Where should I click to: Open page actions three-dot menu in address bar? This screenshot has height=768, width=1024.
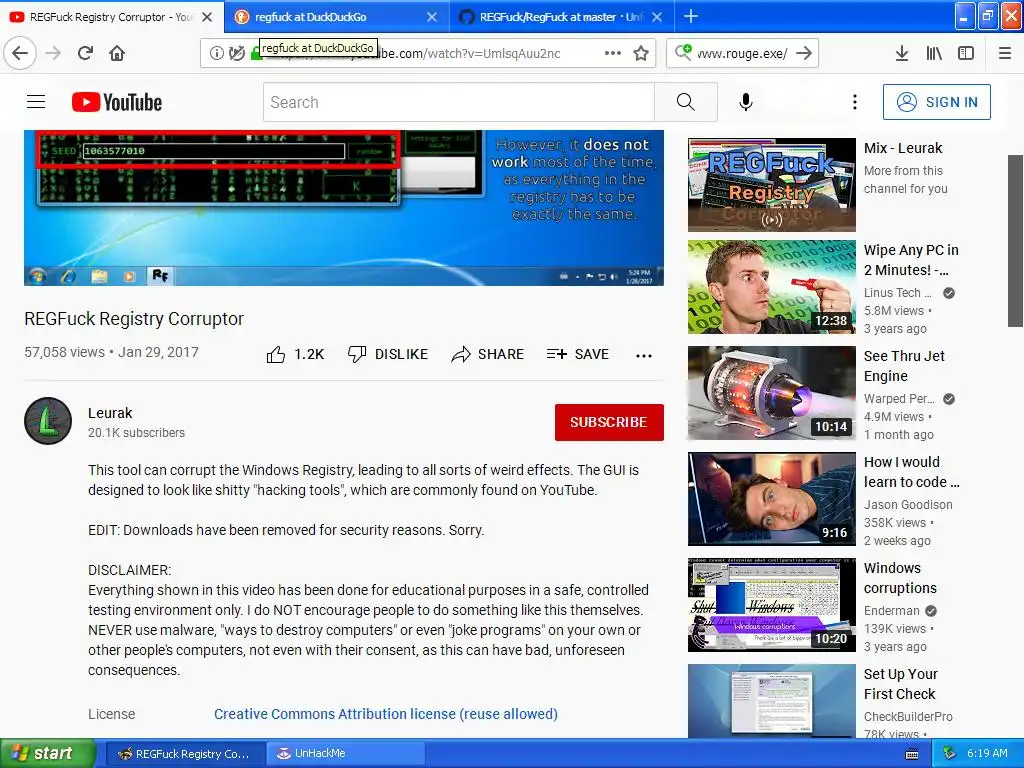coord(613,53)
